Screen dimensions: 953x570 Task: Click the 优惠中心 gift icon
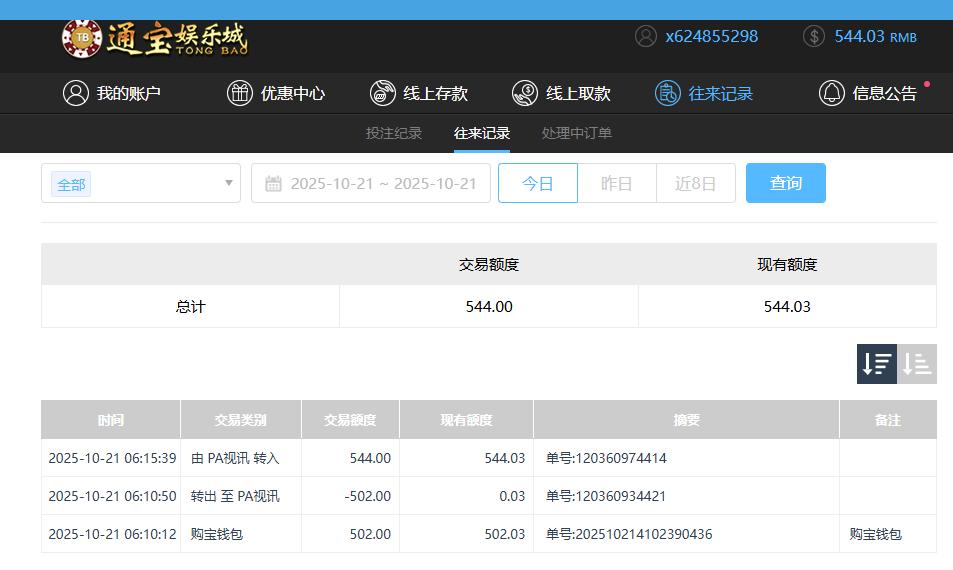point(240,93)
